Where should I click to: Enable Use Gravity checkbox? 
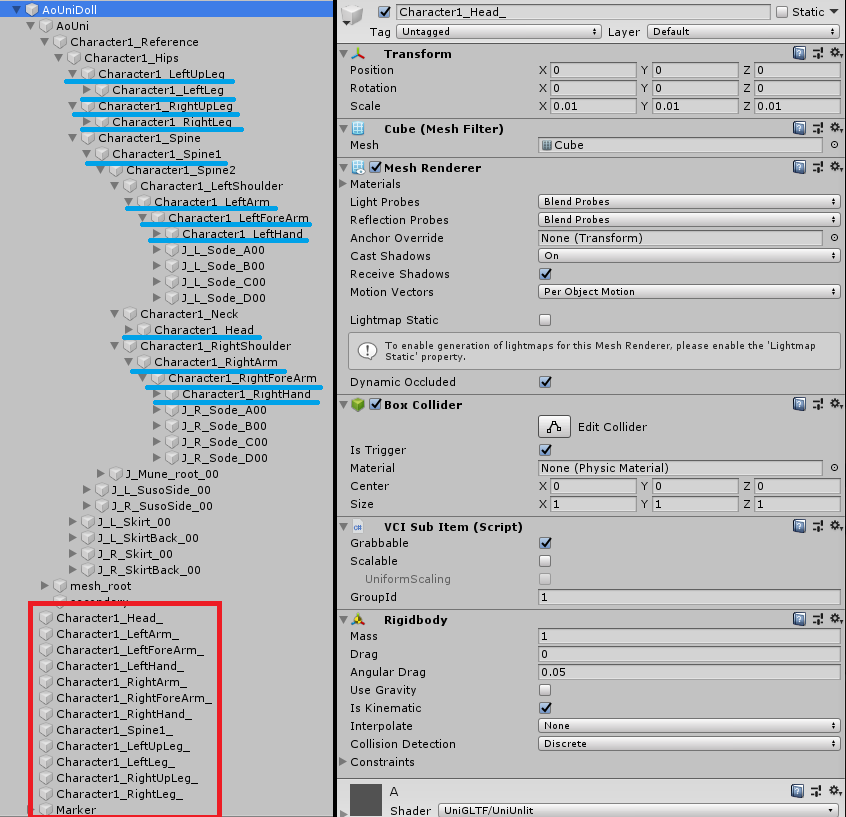[x=545, y=690]
